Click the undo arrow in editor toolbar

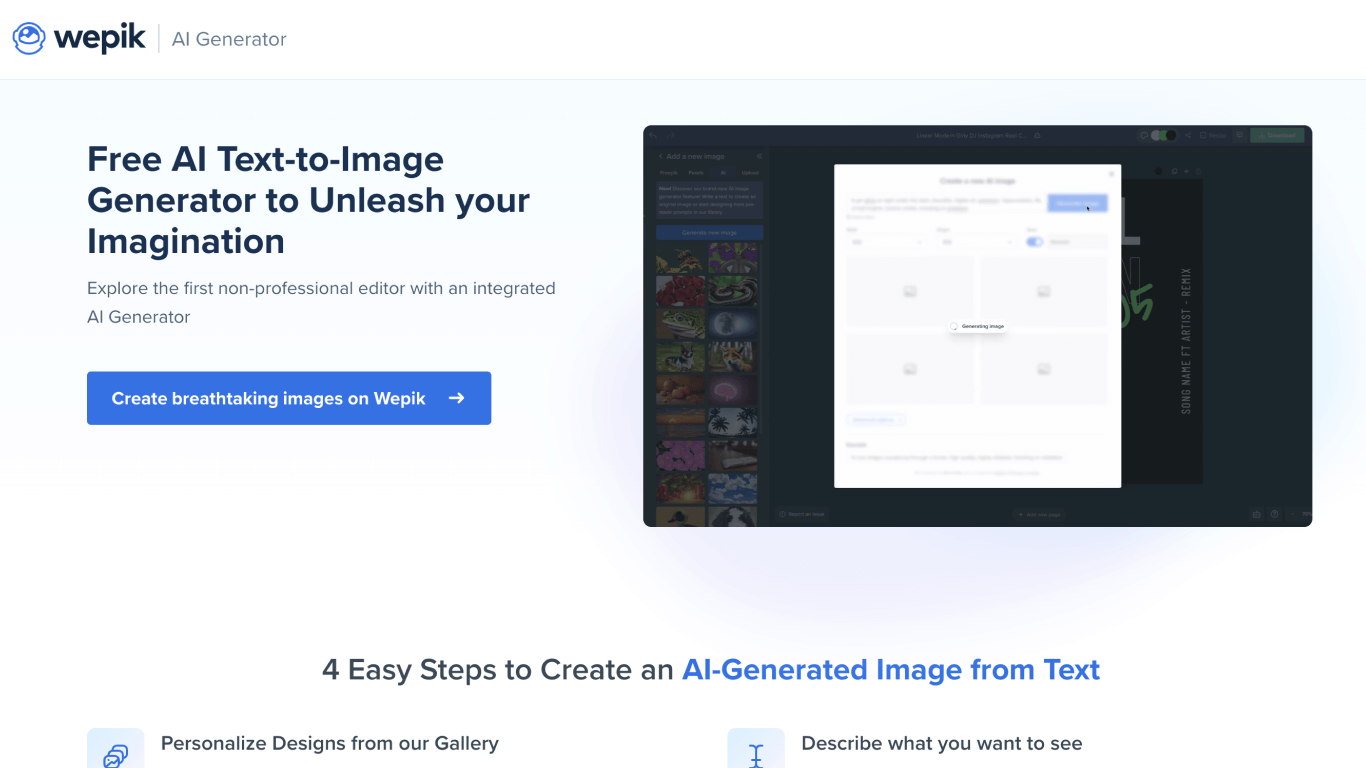pos(653,135)
